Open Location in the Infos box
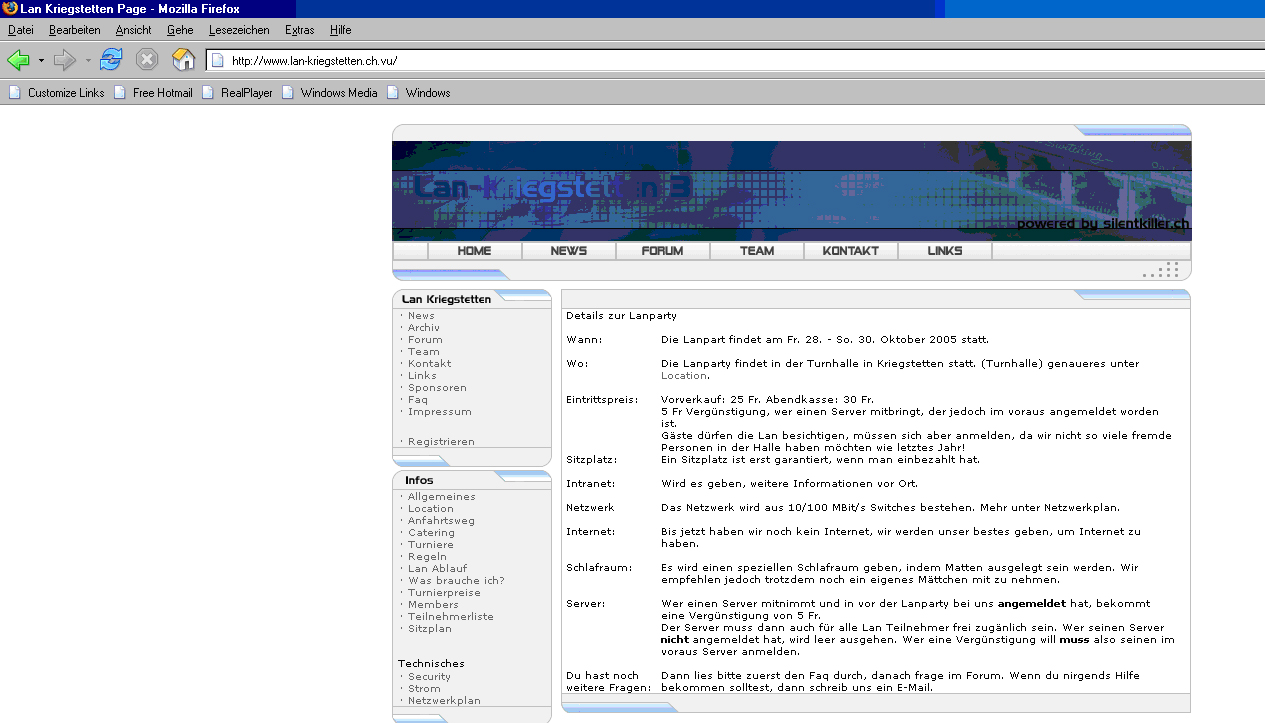1265x723 pixels. 431,509
